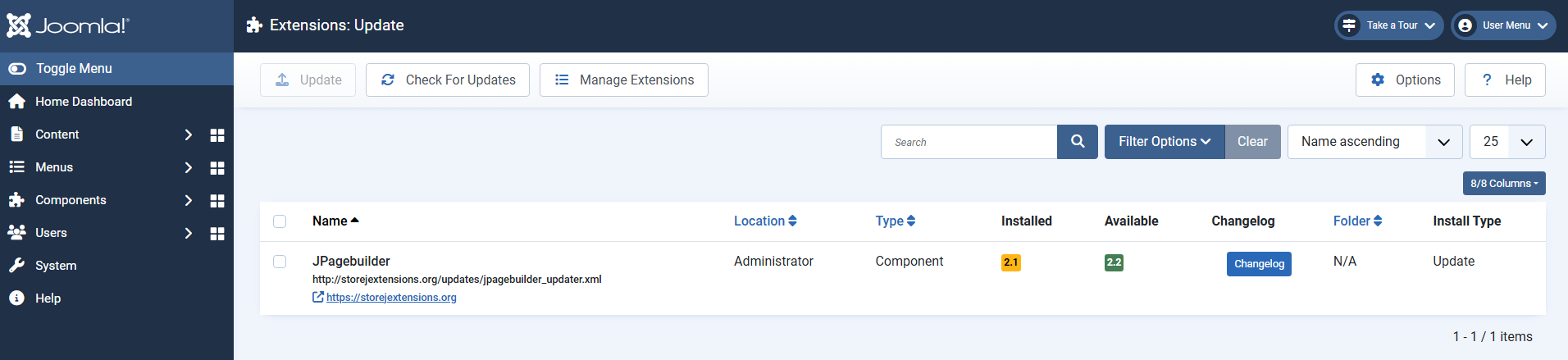Open the 8/8 Columns selector
This screenshot has height=360, width=1568.
(x=1504, y=183)
